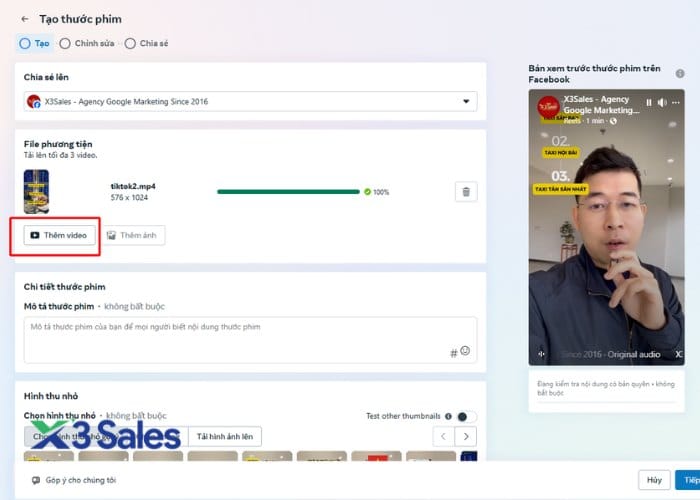
Task: Click the reel preview video
Action: point(606,227)
